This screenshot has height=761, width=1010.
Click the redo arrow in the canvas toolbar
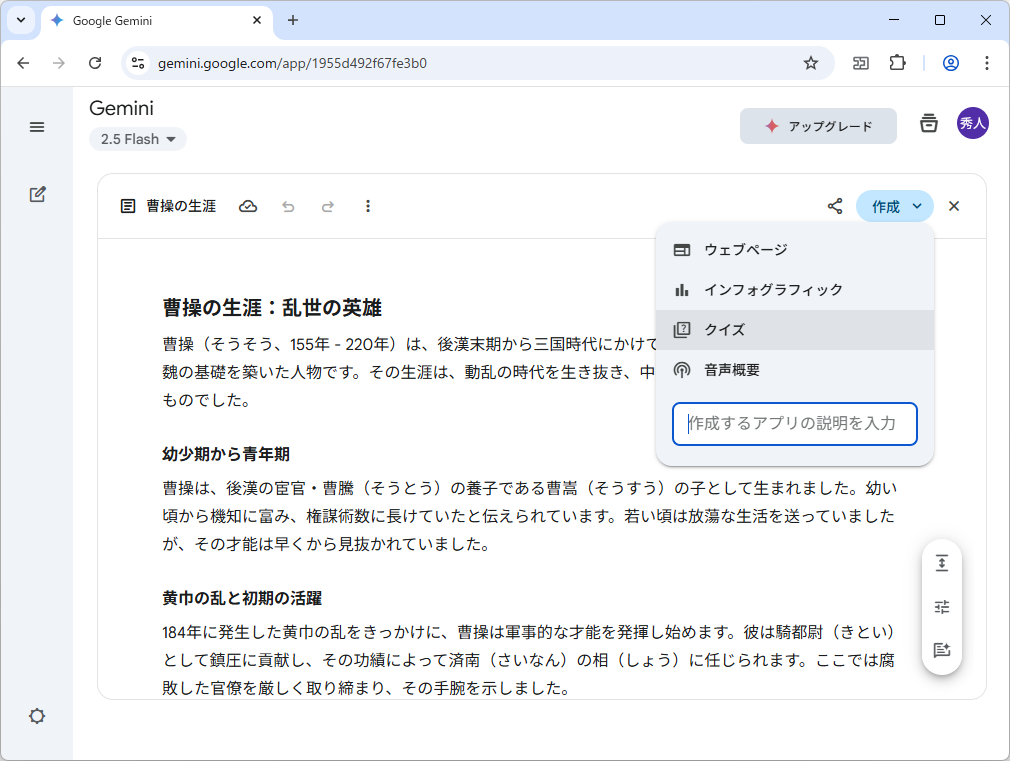(328, 206)
